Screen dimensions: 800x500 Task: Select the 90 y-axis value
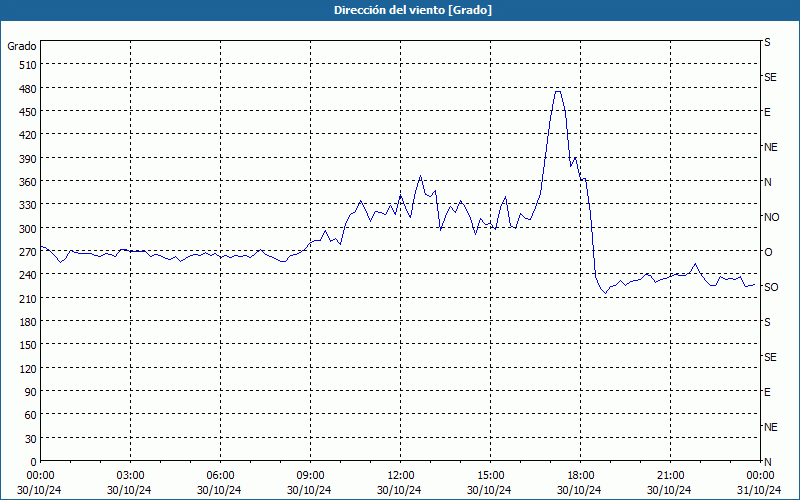pyautogui.click(x=31, y=391)
